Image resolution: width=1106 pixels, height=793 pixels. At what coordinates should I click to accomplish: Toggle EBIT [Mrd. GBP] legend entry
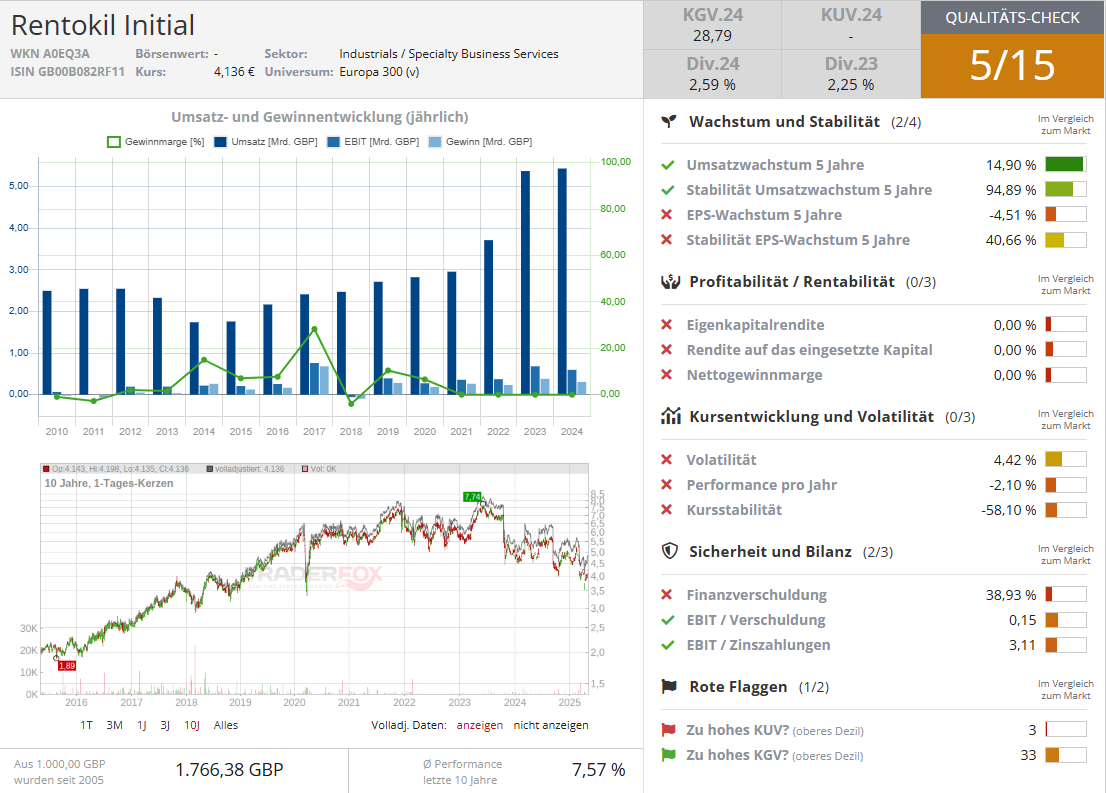coord(373,142)
